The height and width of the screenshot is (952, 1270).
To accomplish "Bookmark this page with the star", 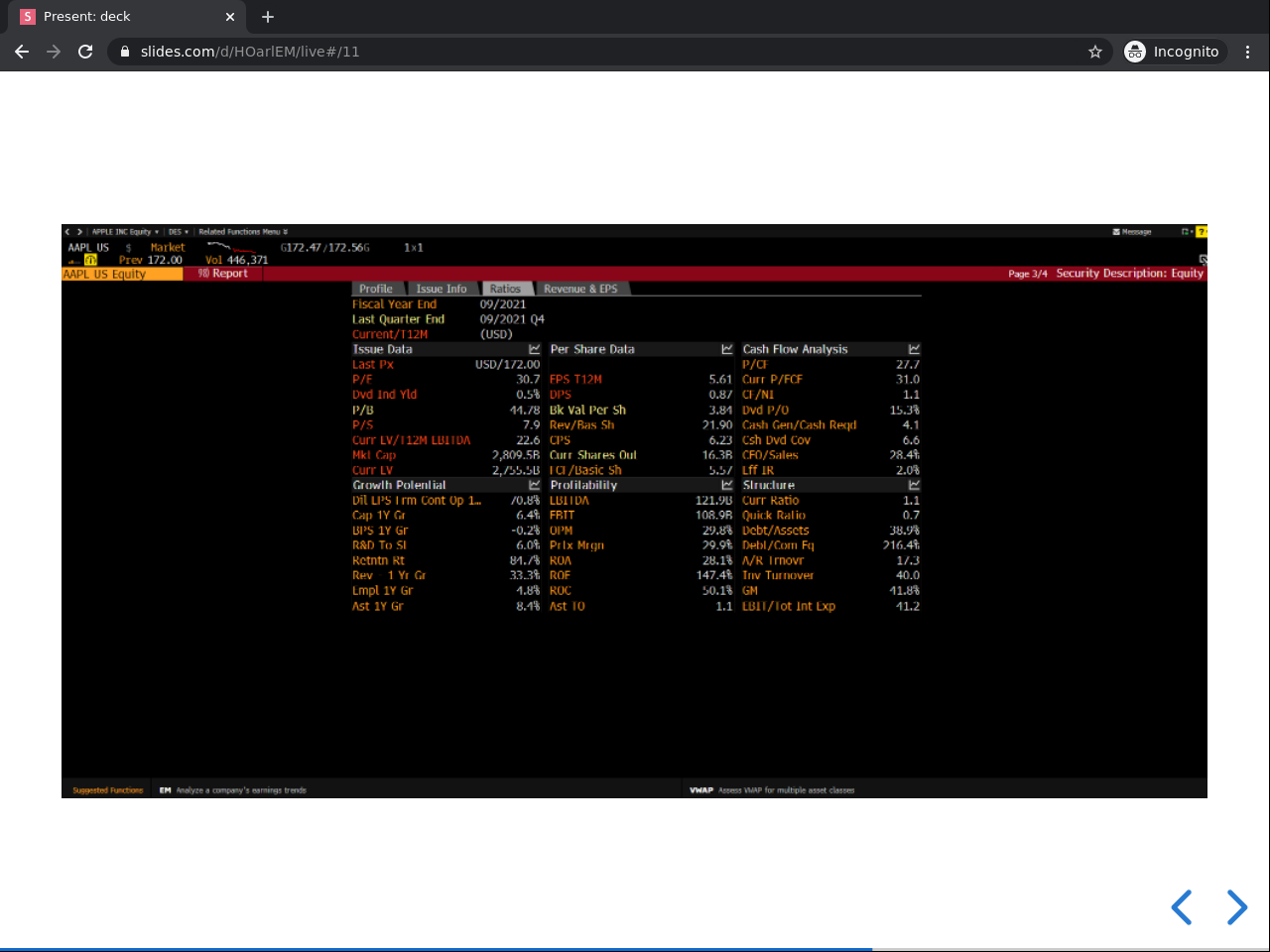I will (1095, 52).
